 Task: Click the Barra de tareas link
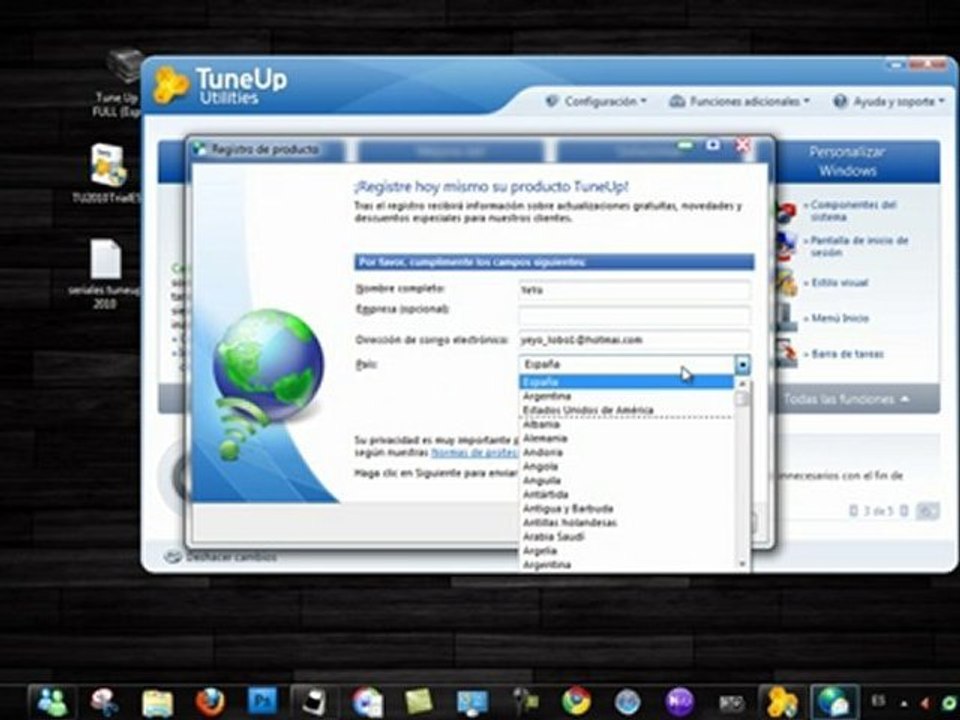pos(847,354)
